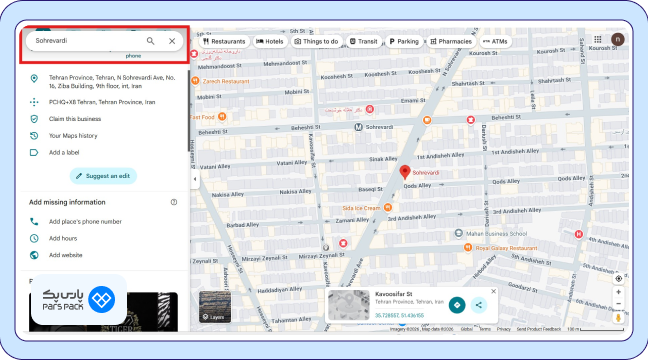Click the shield icon for claim business

34,119
